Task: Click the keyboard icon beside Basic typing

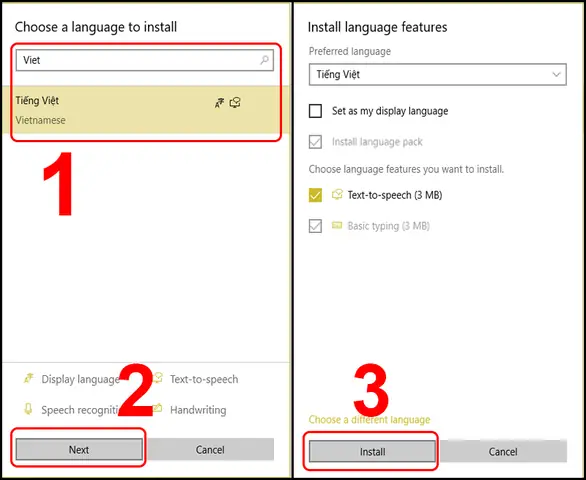Action: 337,225
